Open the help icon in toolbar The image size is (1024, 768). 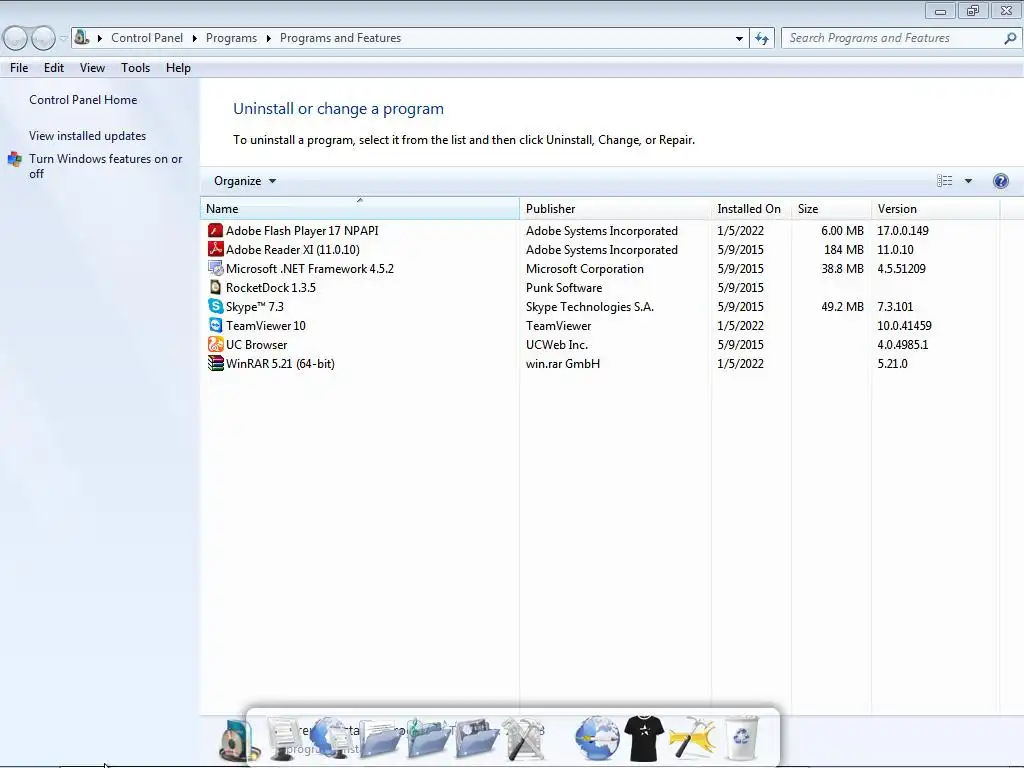1000,181
